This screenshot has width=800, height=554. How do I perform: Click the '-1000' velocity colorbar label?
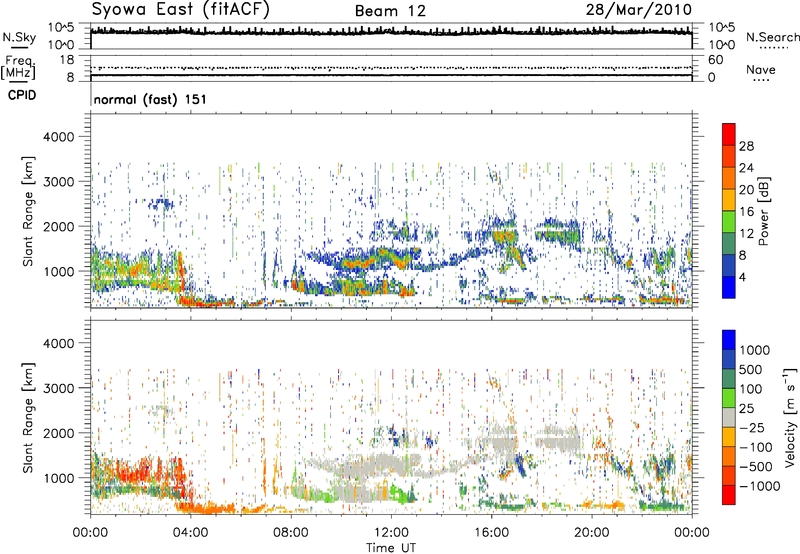coord(759,486)
